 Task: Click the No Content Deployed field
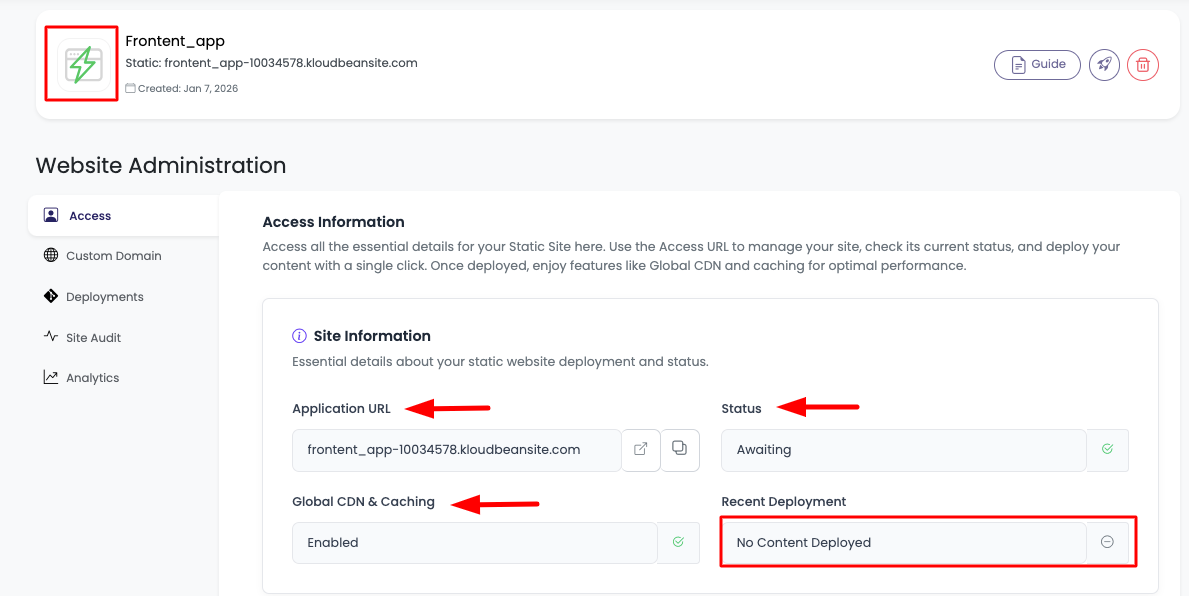pyautogui.click(x=903, y=542)
